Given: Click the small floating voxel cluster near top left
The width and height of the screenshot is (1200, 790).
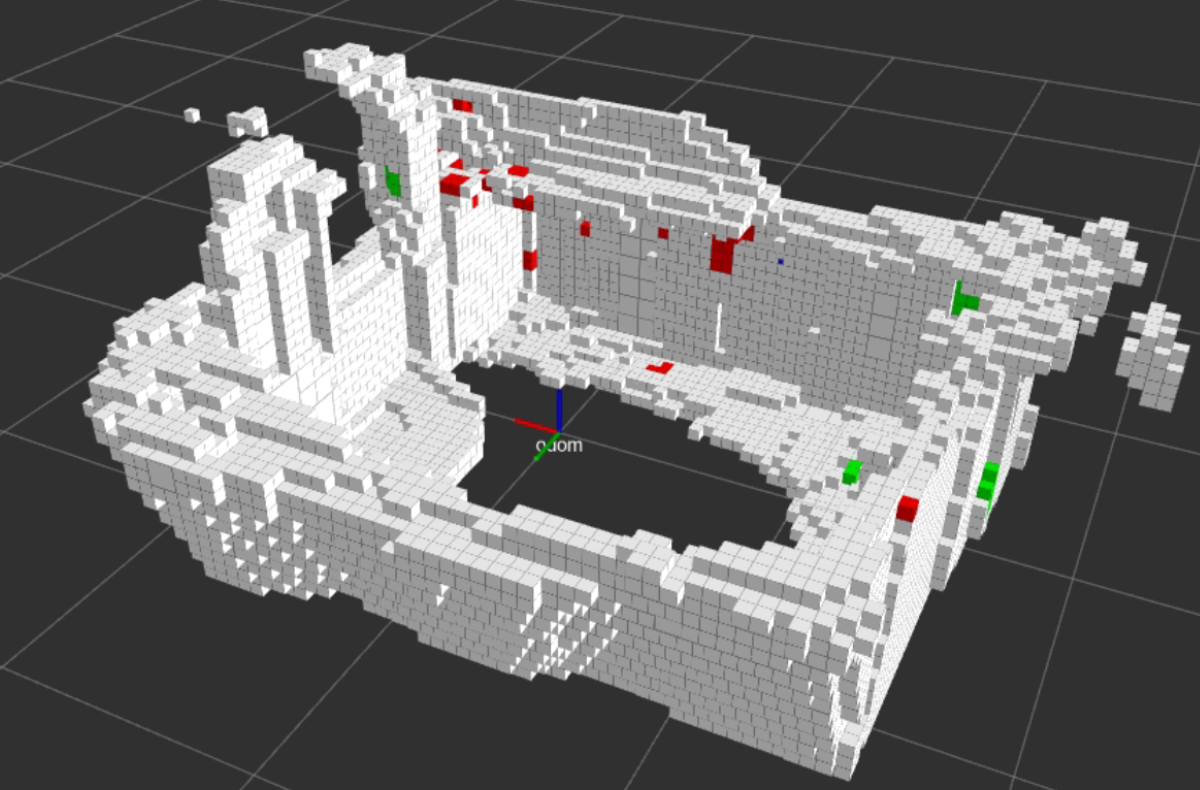Looking at the screenshot, I should [247, 123].
